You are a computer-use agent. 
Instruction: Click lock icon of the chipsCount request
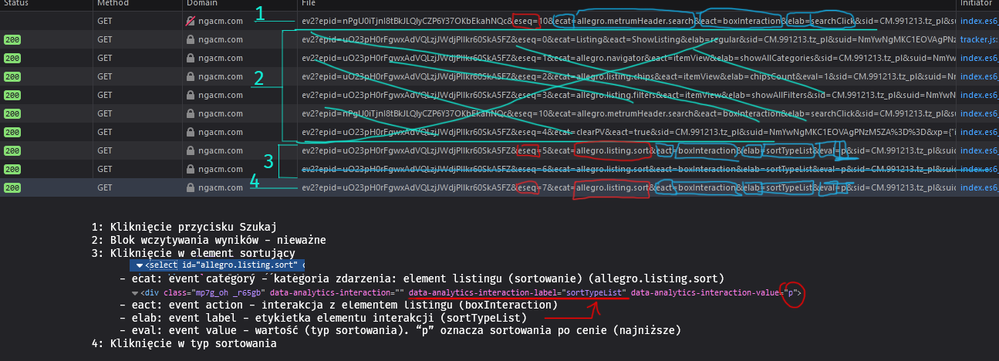tap(190, 77)
